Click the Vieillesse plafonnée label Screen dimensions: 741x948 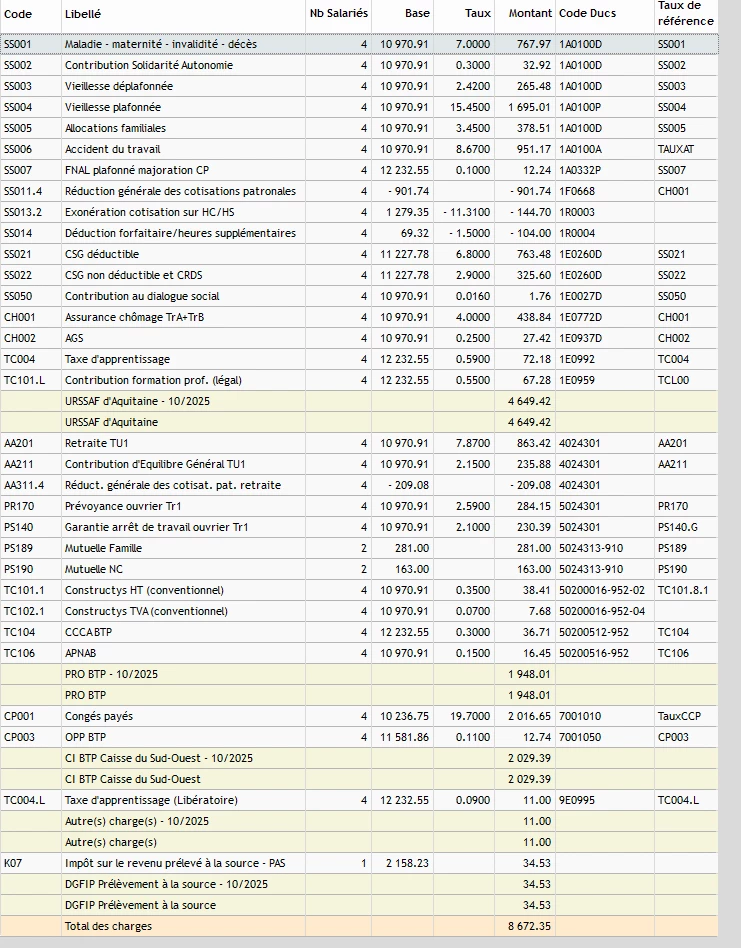pyautogui.click(x=113, y=108)
